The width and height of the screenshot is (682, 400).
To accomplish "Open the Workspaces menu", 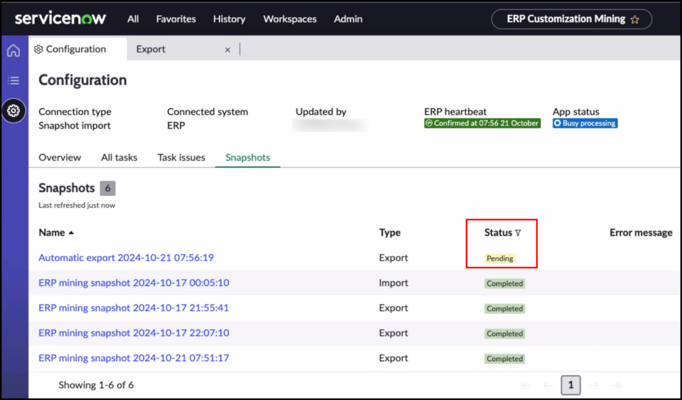I will click(x=290, y=19).
